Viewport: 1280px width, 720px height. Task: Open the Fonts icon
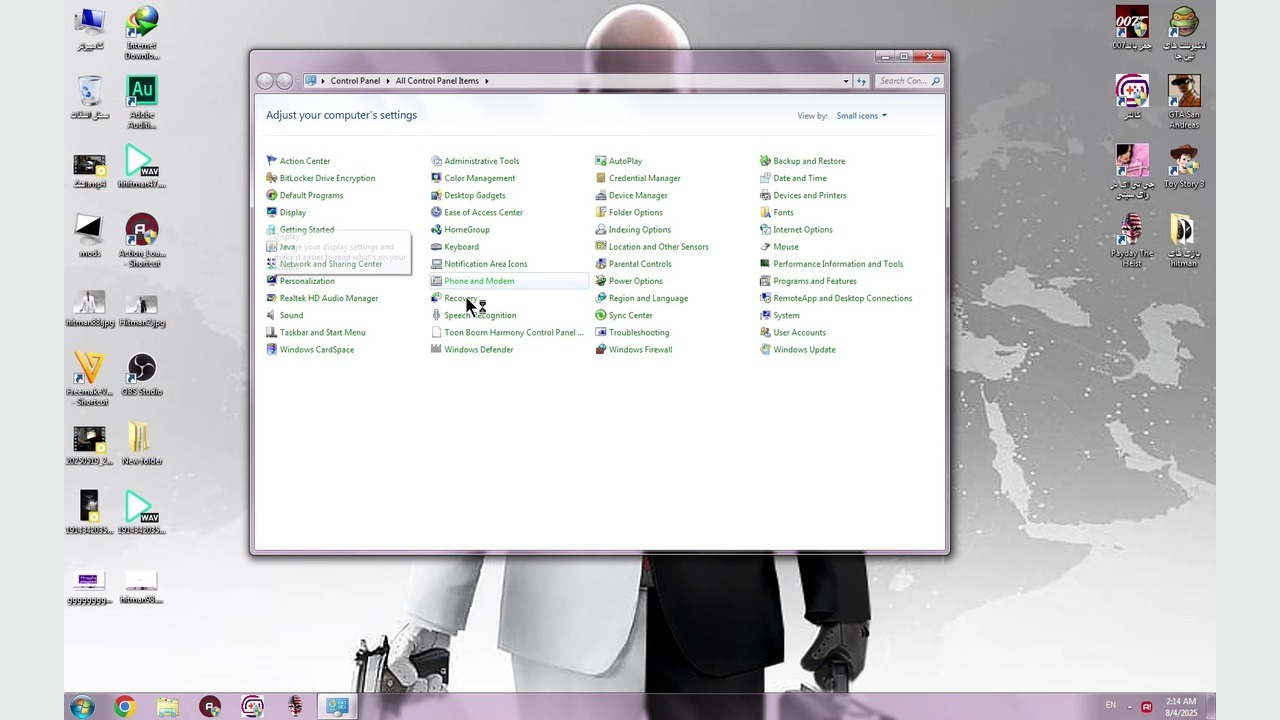(x=765, y=212)
